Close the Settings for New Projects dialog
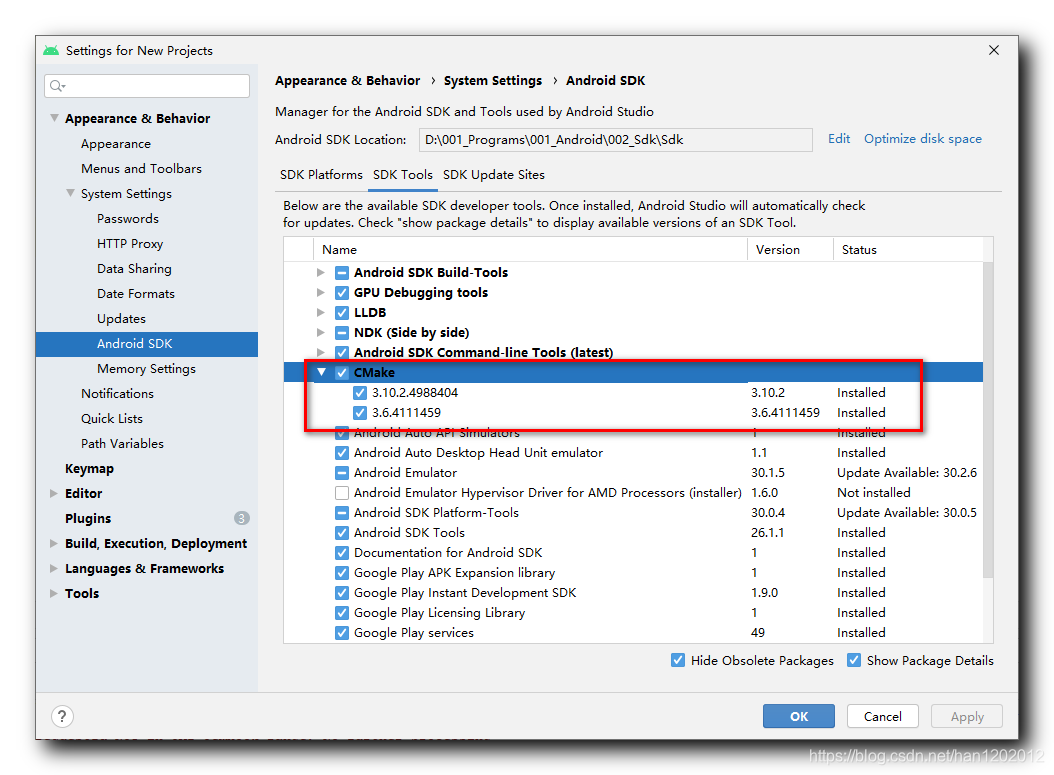 click(x=994, y=50)
